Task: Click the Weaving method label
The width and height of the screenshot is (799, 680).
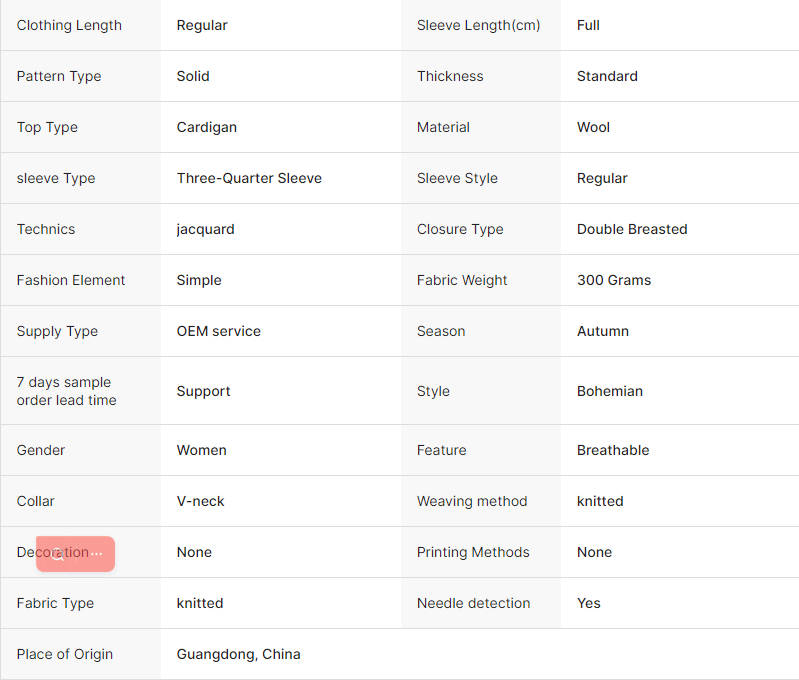Action: tap(472, 501)
